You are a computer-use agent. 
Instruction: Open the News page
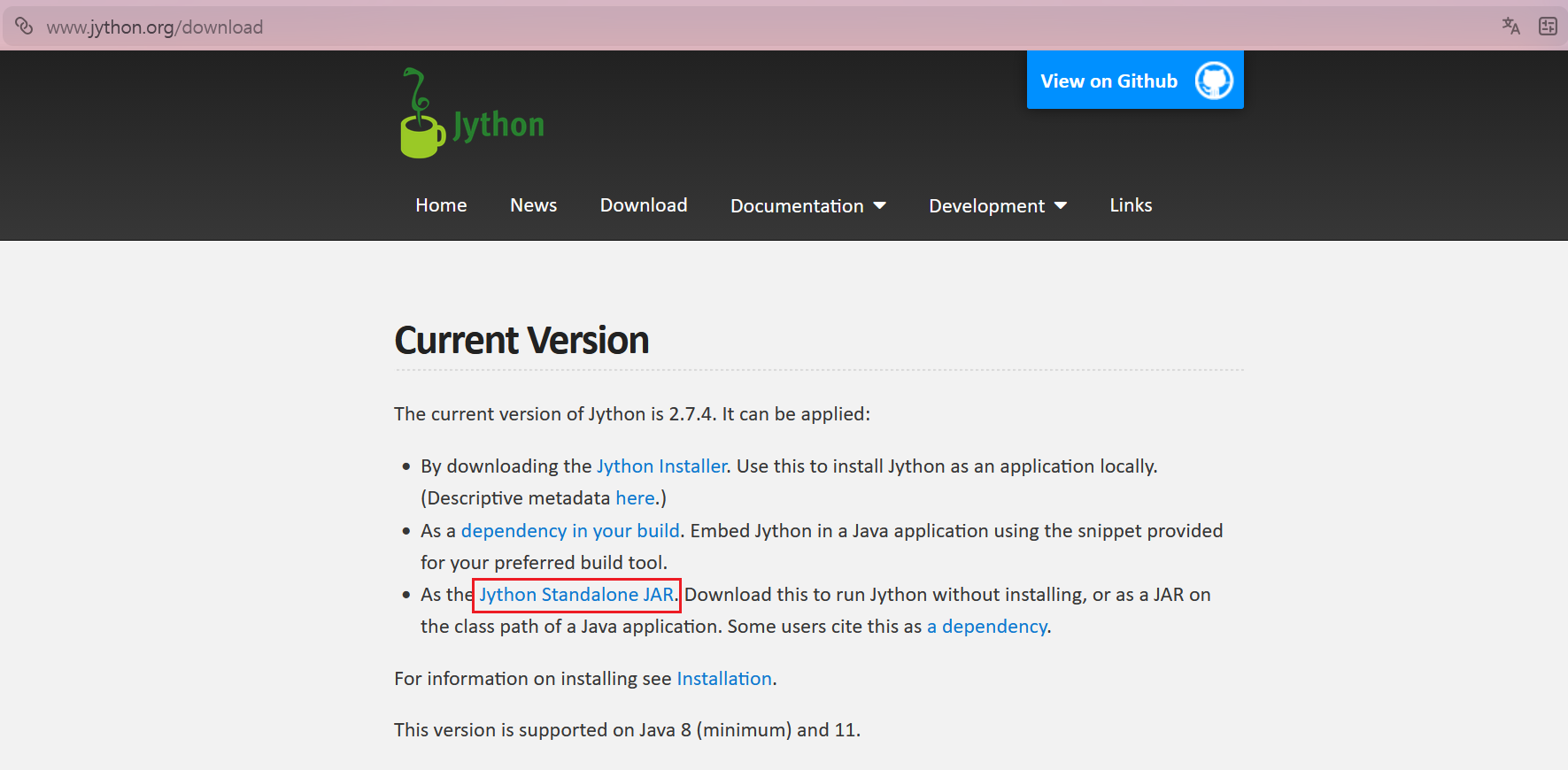point(533,205)
